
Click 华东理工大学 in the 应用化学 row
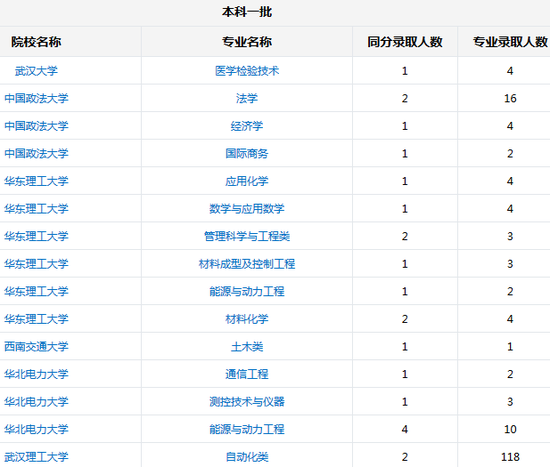(x=36, y=181)
